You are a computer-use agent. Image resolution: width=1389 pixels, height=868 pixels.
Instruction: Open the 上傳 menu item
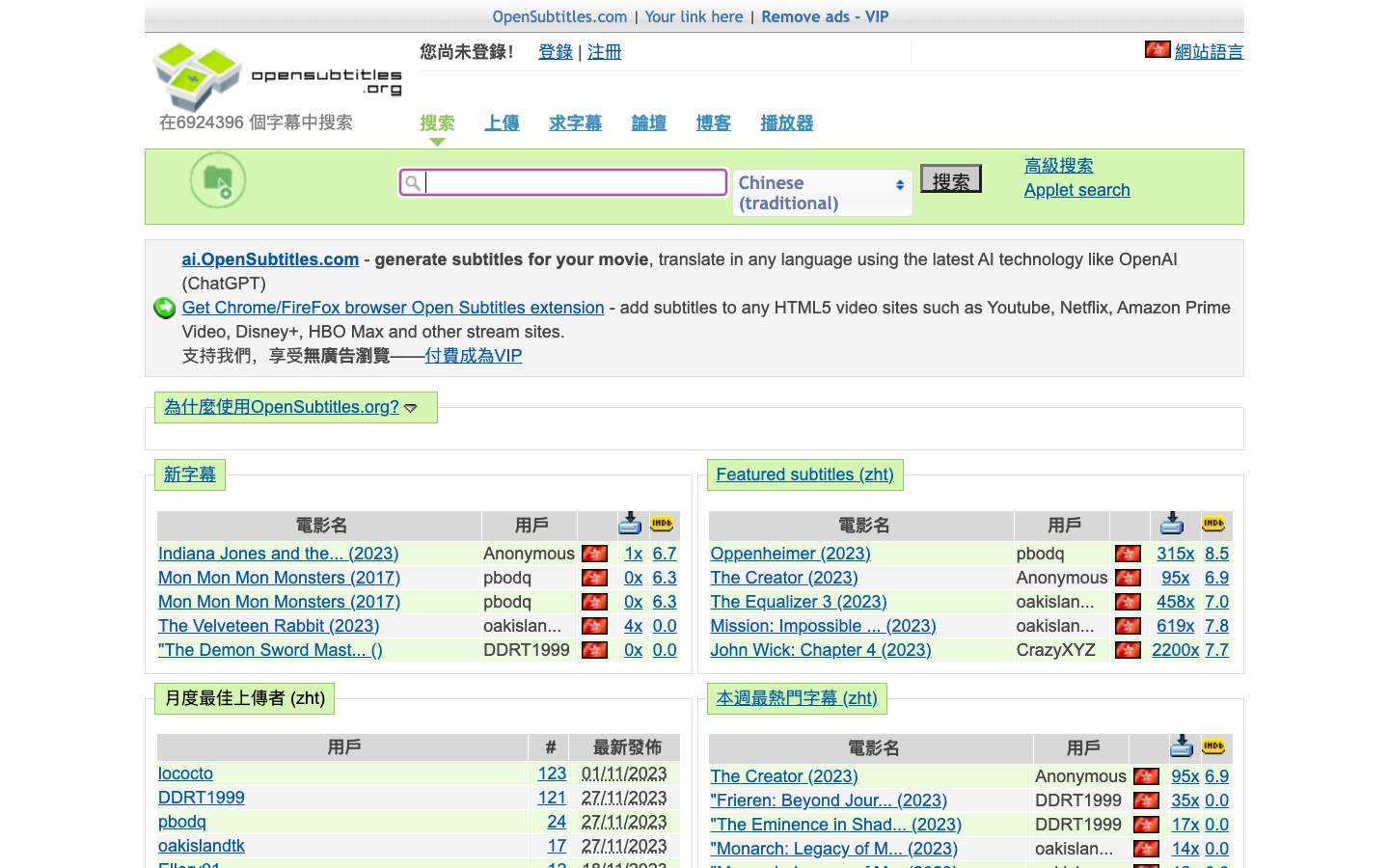502,122
